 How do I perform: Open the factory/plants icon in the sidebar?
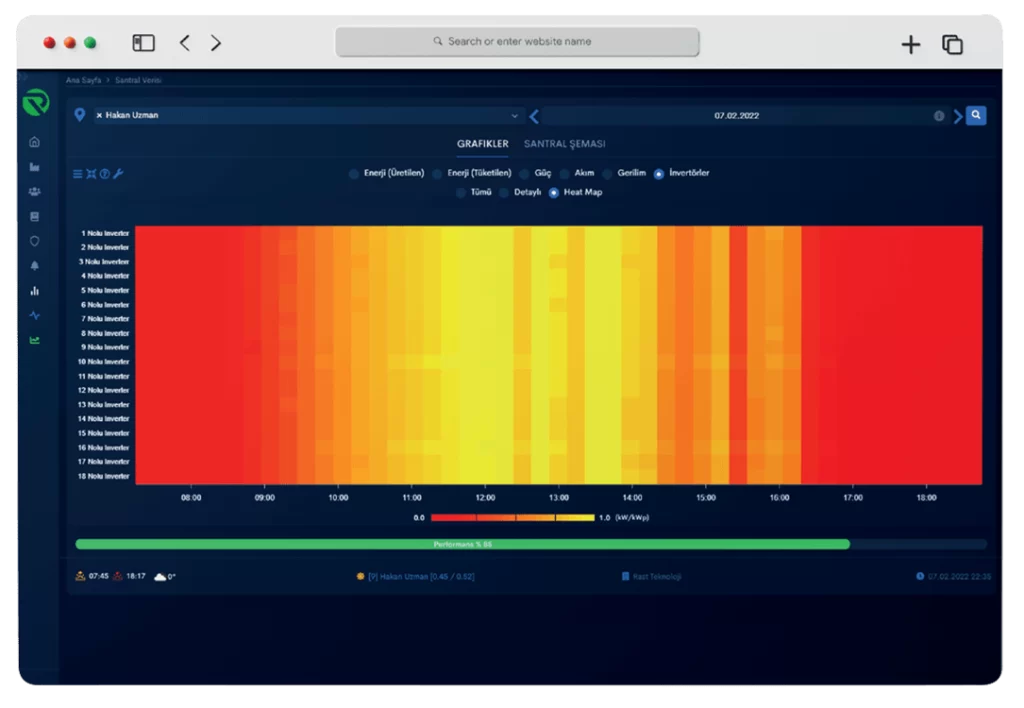[35, 167]
